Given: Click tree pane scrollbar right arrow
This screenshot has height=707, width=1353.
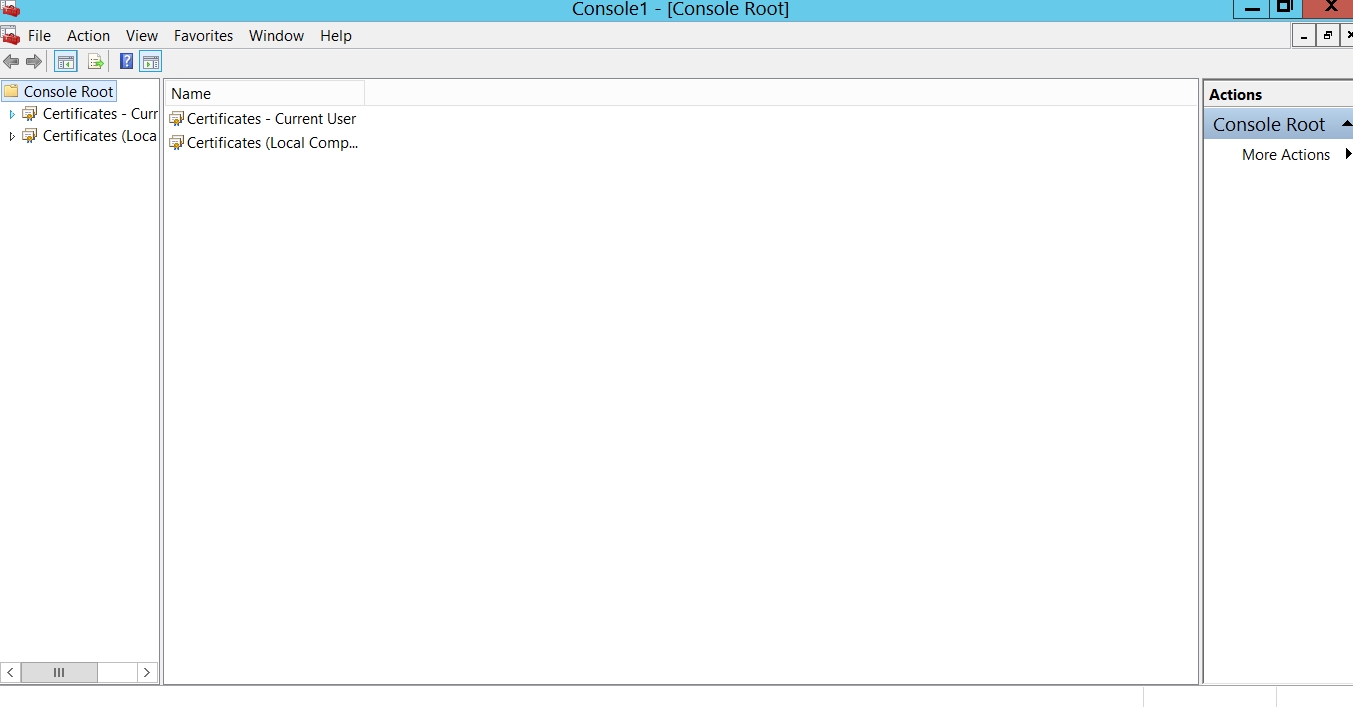Looking at the screenshot, I should point(147,673).
